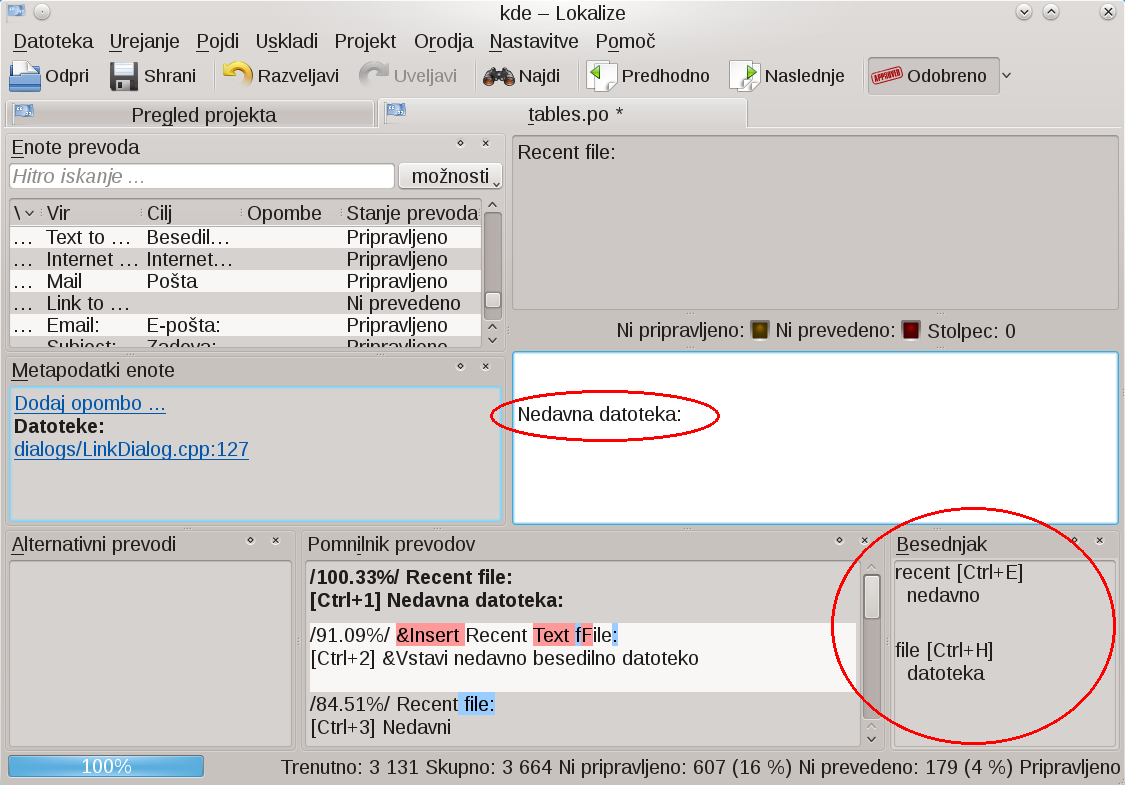Float the Enote prevoda panel
This screenshot has height=785, width=1125.
point(460,145)
